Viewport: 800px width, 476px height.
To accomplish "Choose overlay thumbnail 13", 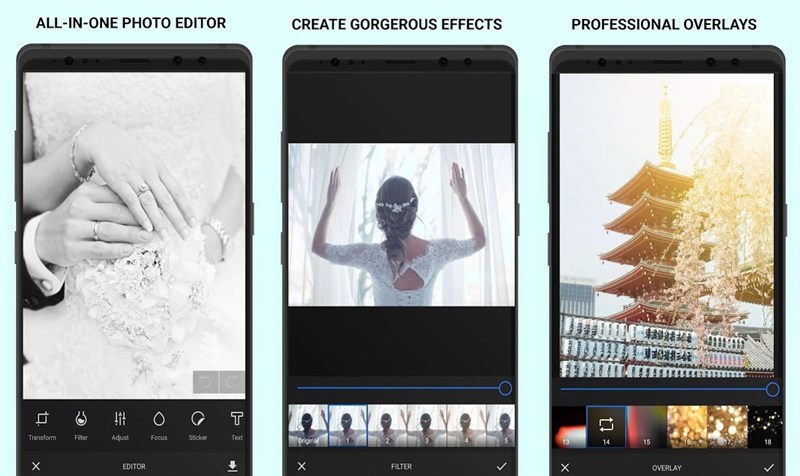I will pos(569,427).
